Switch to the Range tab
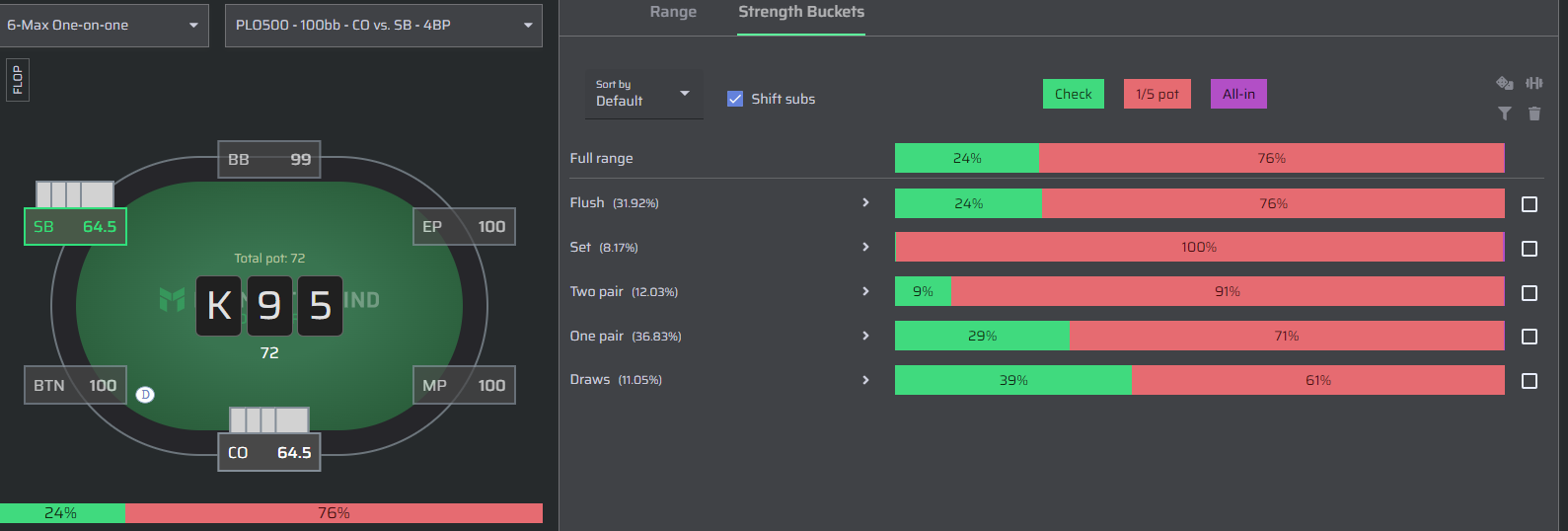The height and width of the screenshot is (531, 1568). pyautogui.click(x=673, y=12)
